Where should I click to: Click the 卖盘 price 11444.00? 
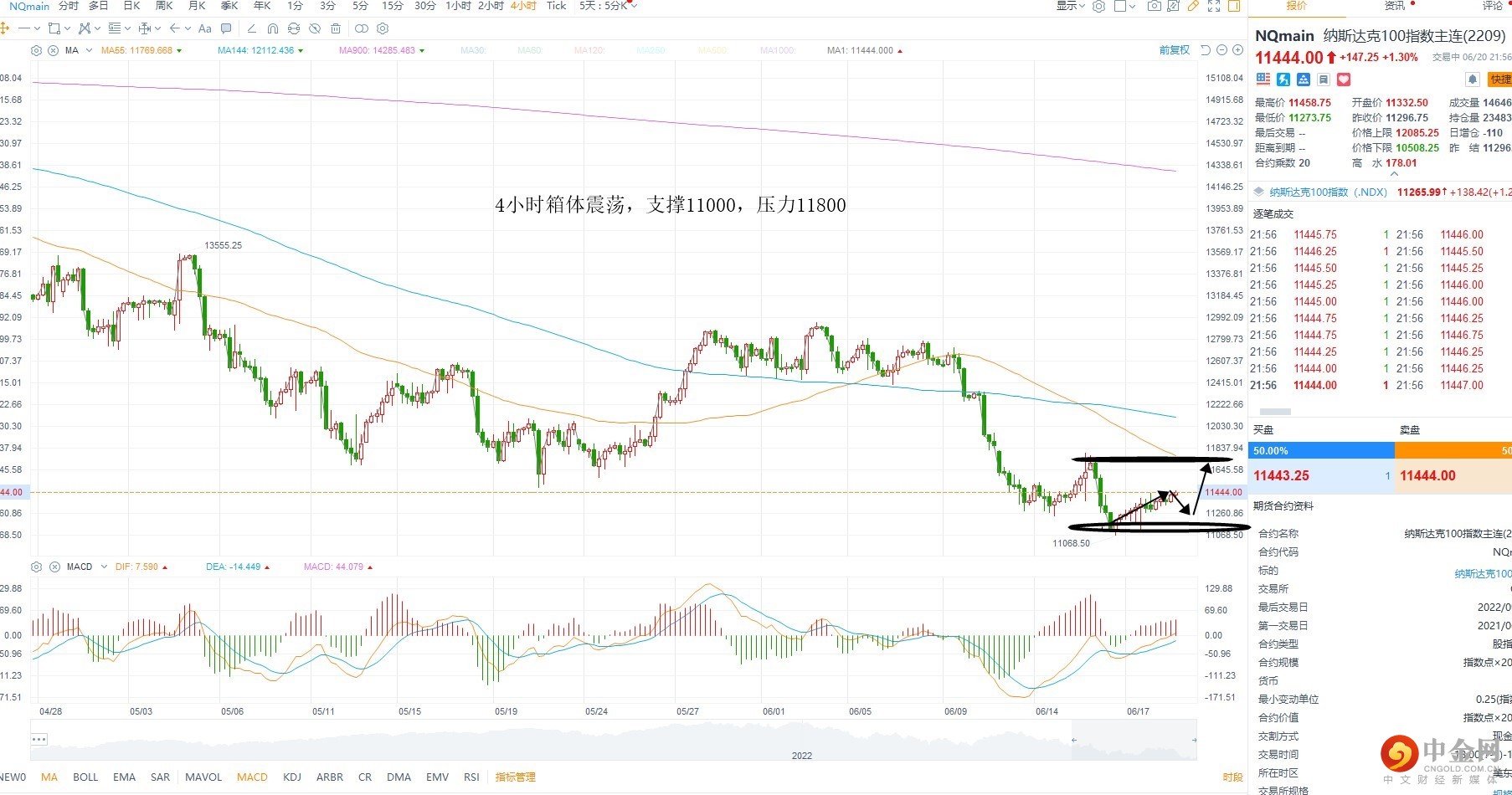(1427, 475)
